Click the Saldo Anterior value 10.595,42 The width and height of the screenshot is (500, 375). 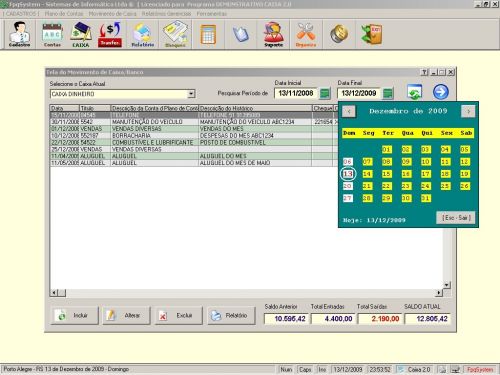click(287, 319)
